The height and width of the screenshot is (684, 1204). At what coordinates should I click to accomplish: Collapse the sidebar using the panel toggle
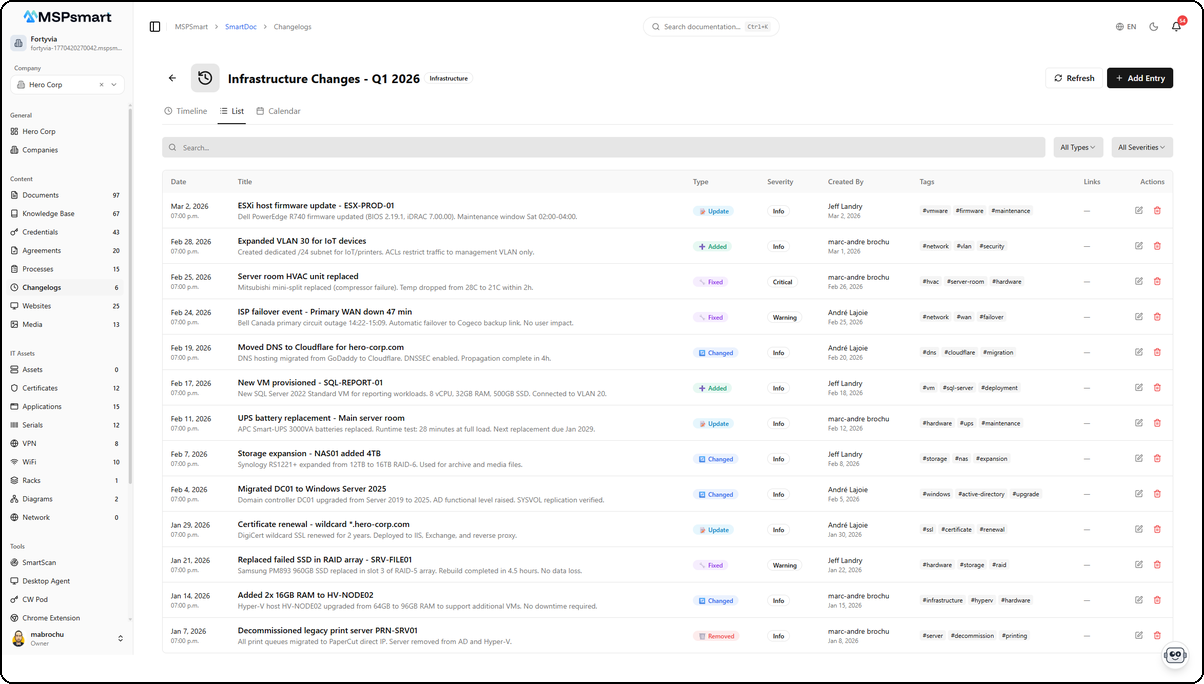coord(153,26)
